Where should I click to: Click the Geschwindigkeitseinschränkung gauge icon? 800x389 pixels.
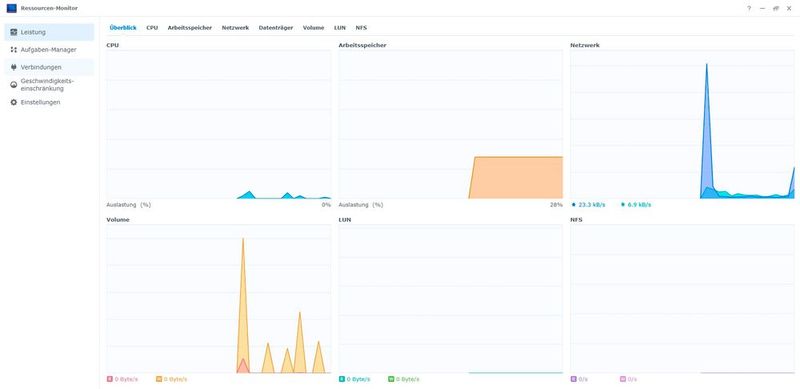14,85
